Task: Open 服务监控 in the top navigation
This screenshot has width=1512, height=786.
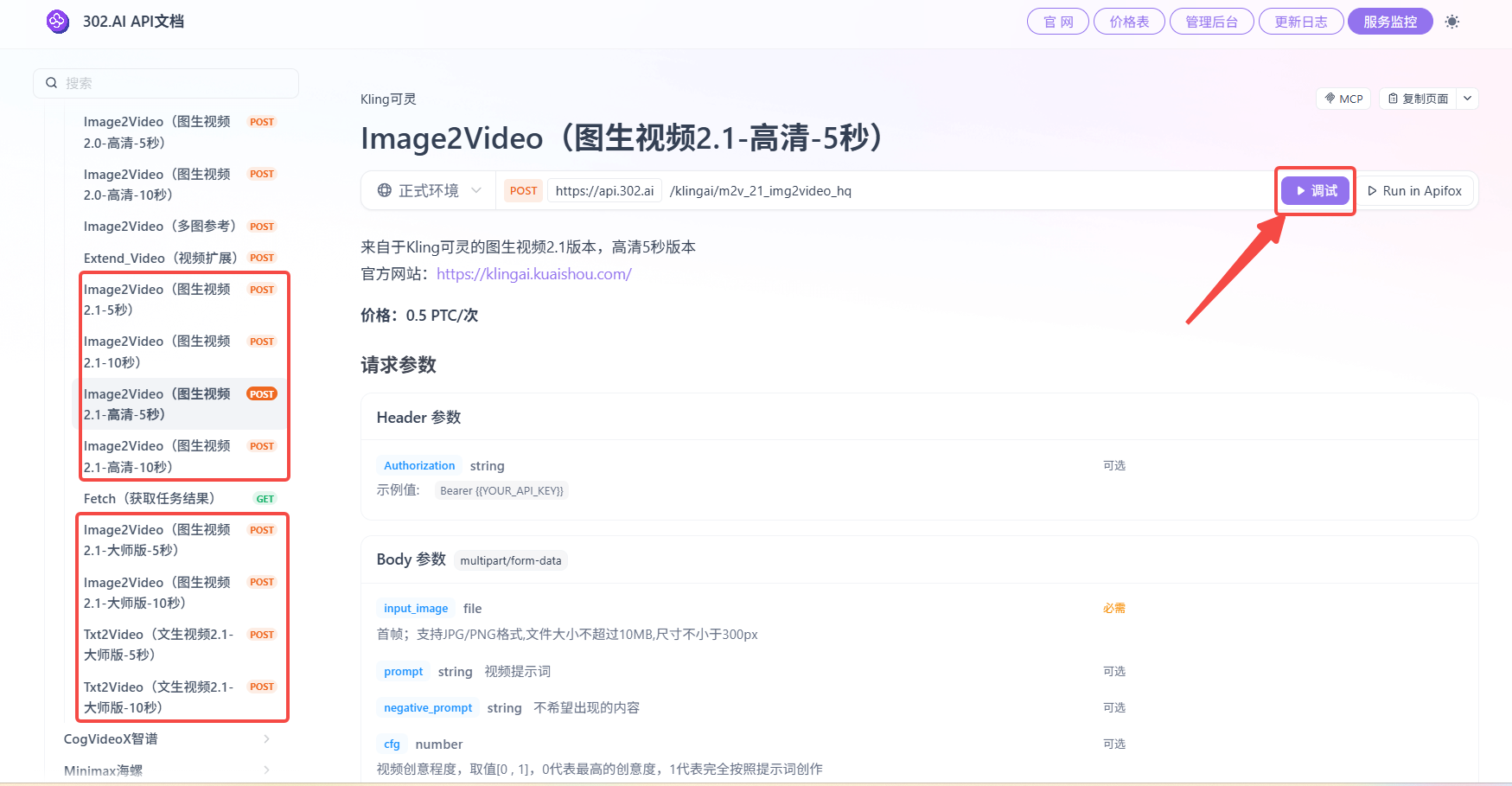Action: 1390,22
